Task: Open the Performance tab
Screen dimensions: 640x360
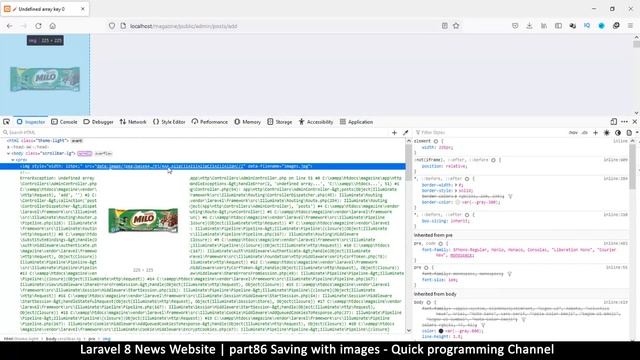Action: pos(210,122)
